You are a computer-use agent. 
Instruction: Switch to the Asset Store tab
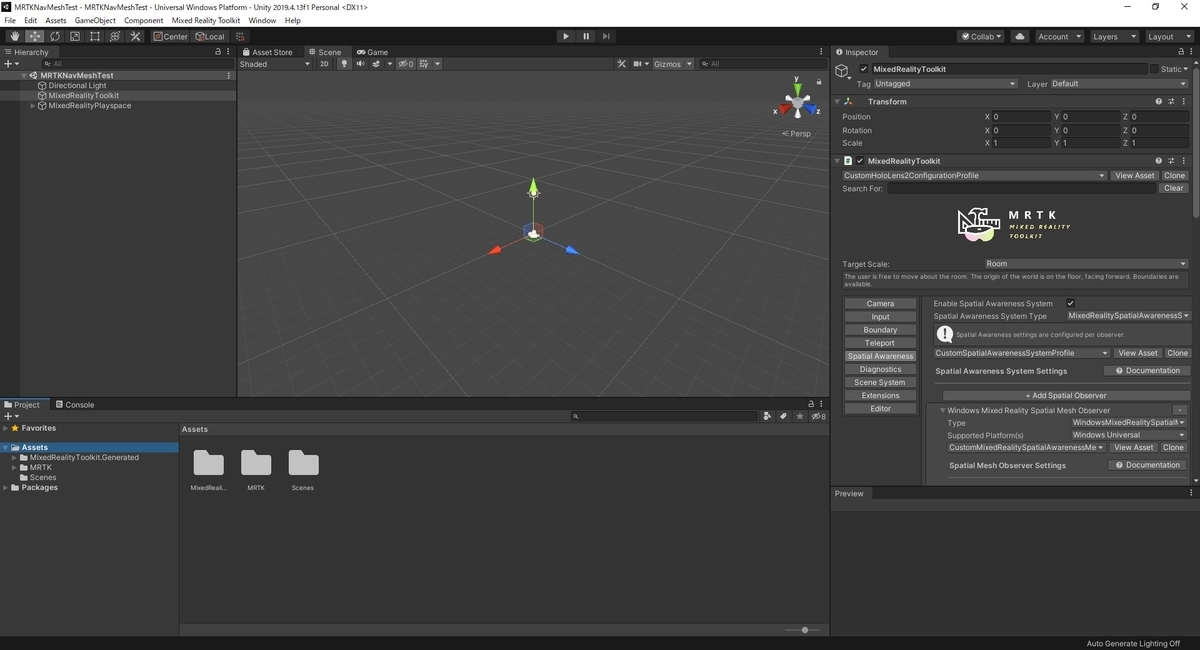[x=267, y=52]
